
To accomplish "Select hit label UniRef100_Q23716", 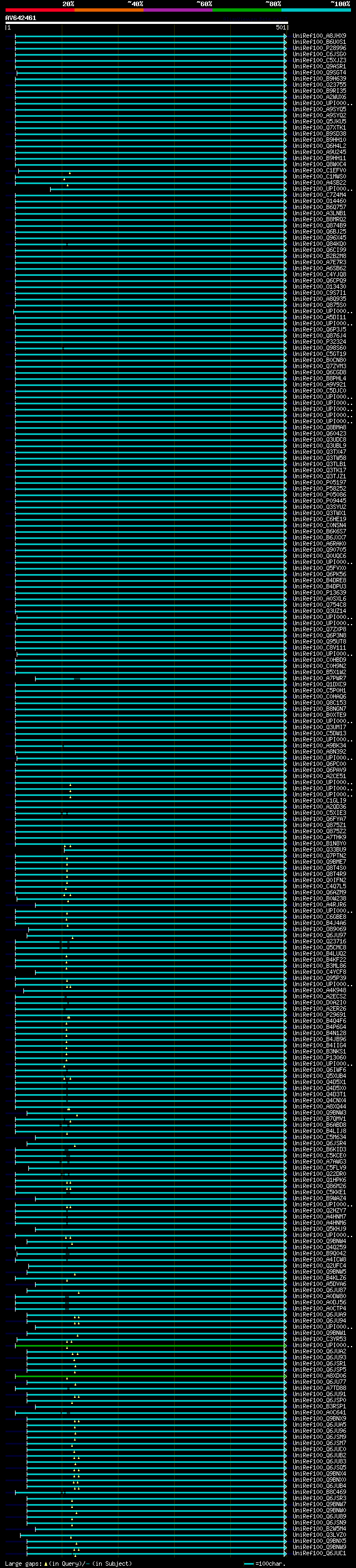I will pos(319,941).
